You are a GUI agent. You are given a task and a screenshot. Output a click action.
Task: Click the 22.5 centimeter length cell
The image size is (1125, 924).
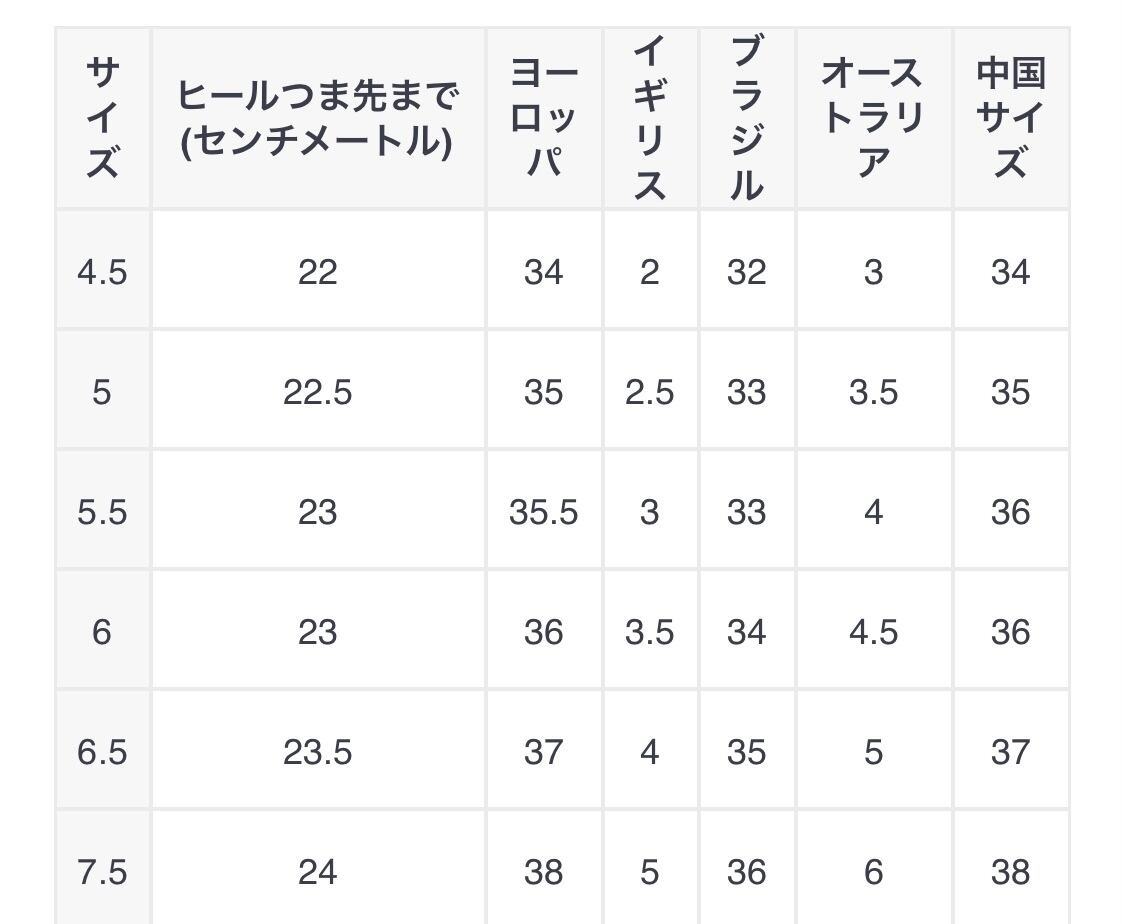(318, 392)
